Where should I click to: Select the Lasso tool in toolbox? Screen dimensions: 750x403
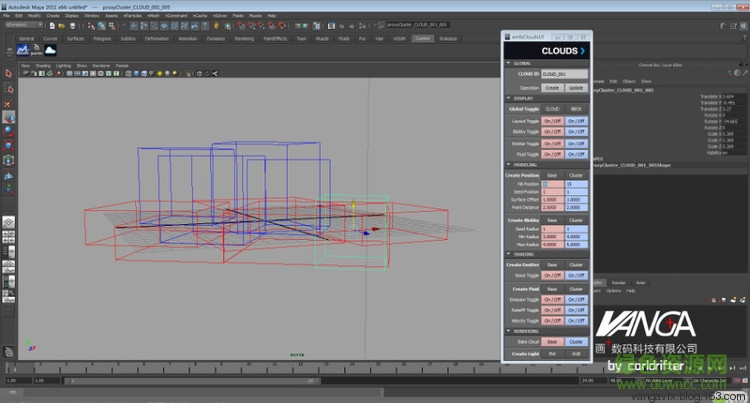(x=8, y=87)
